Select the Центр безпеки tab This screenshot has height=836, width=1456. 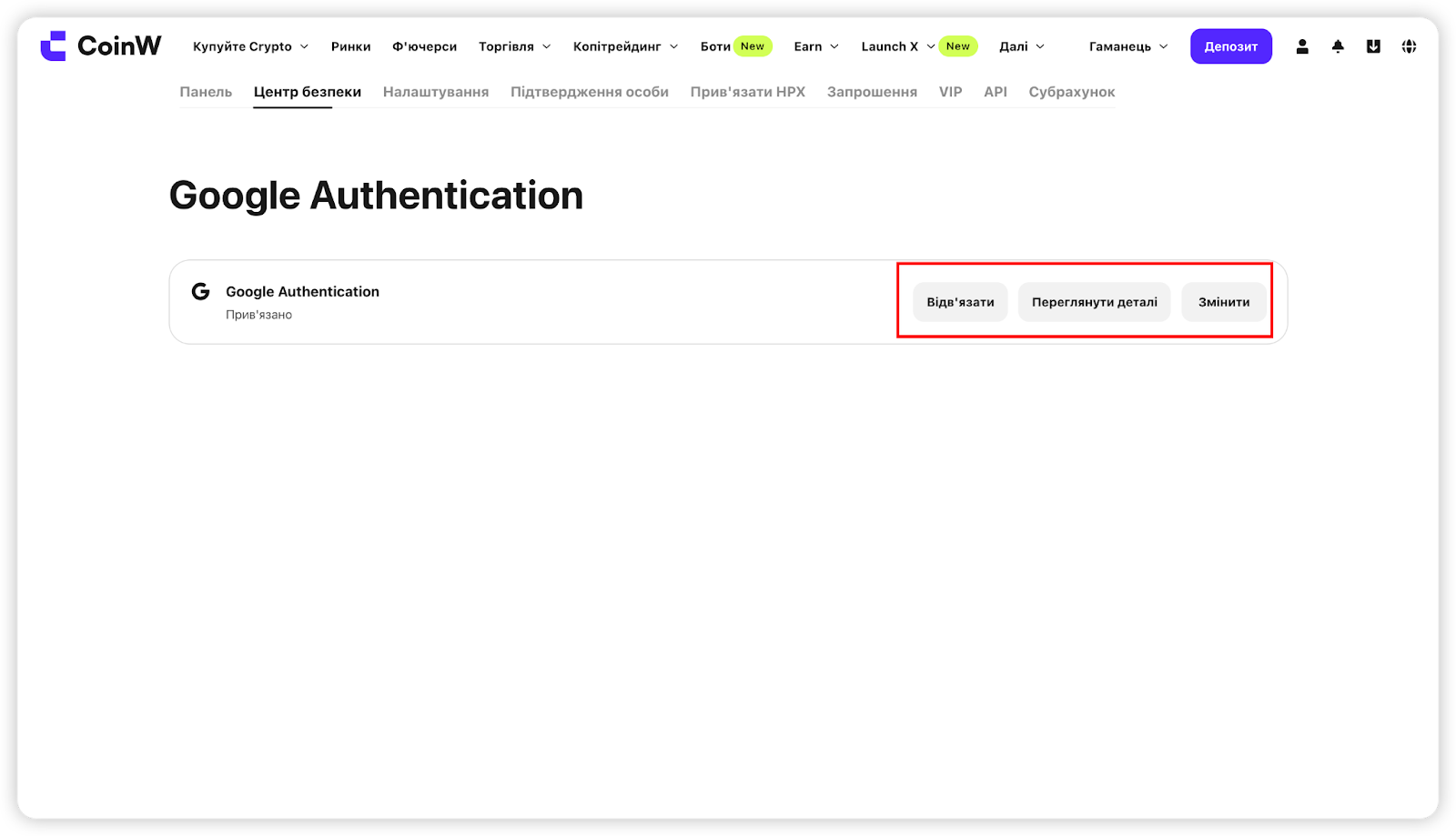coord(308,92)
